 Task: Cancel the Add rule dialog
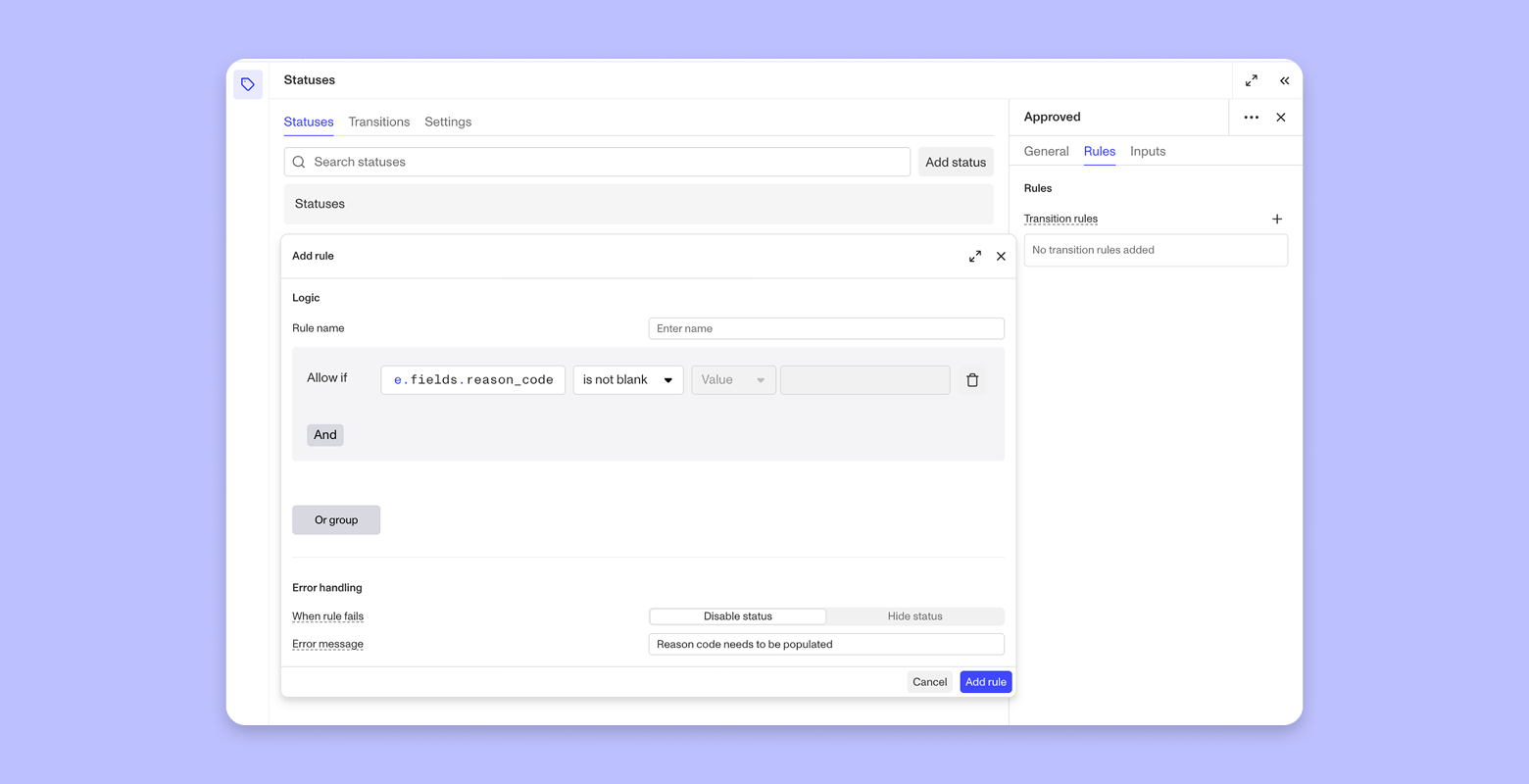click(930, 682)
